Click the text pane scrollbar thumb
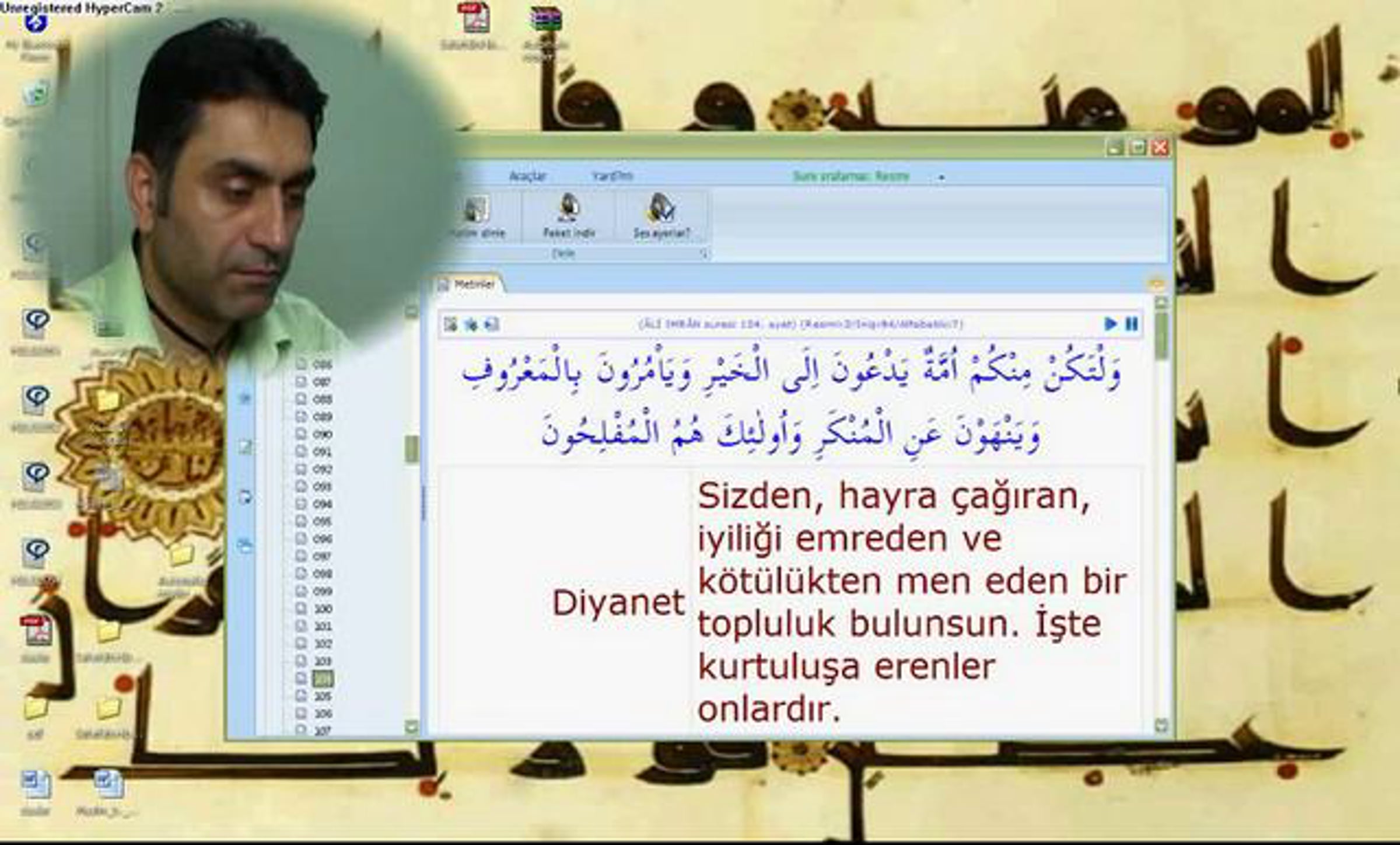Viewport: 1400px width, 845px height. click(x=1161, y=336)
